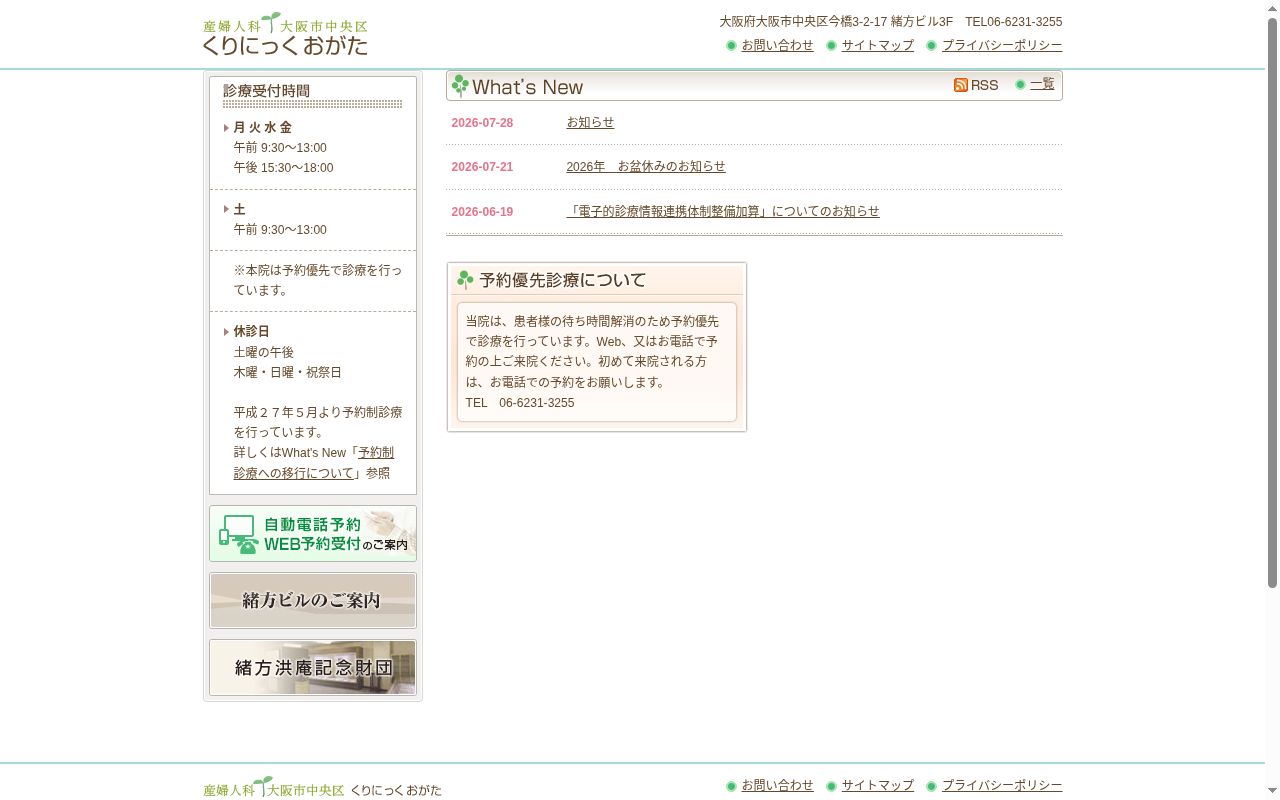This screenshot has width=1280, height=800.
Task: Open the お知らせ news item dated 2026-07-28
Action: coord(590,122)
